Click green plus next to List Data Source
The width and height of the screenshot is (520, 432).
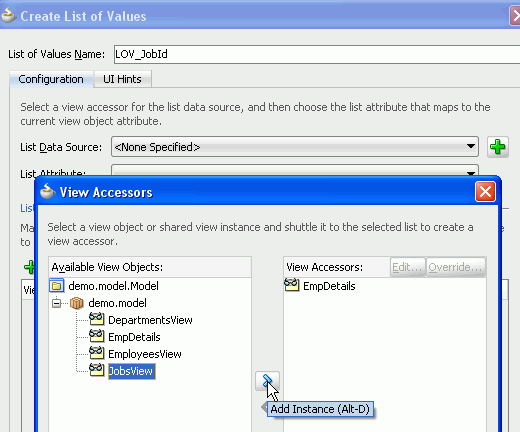(x=498, y=147)
